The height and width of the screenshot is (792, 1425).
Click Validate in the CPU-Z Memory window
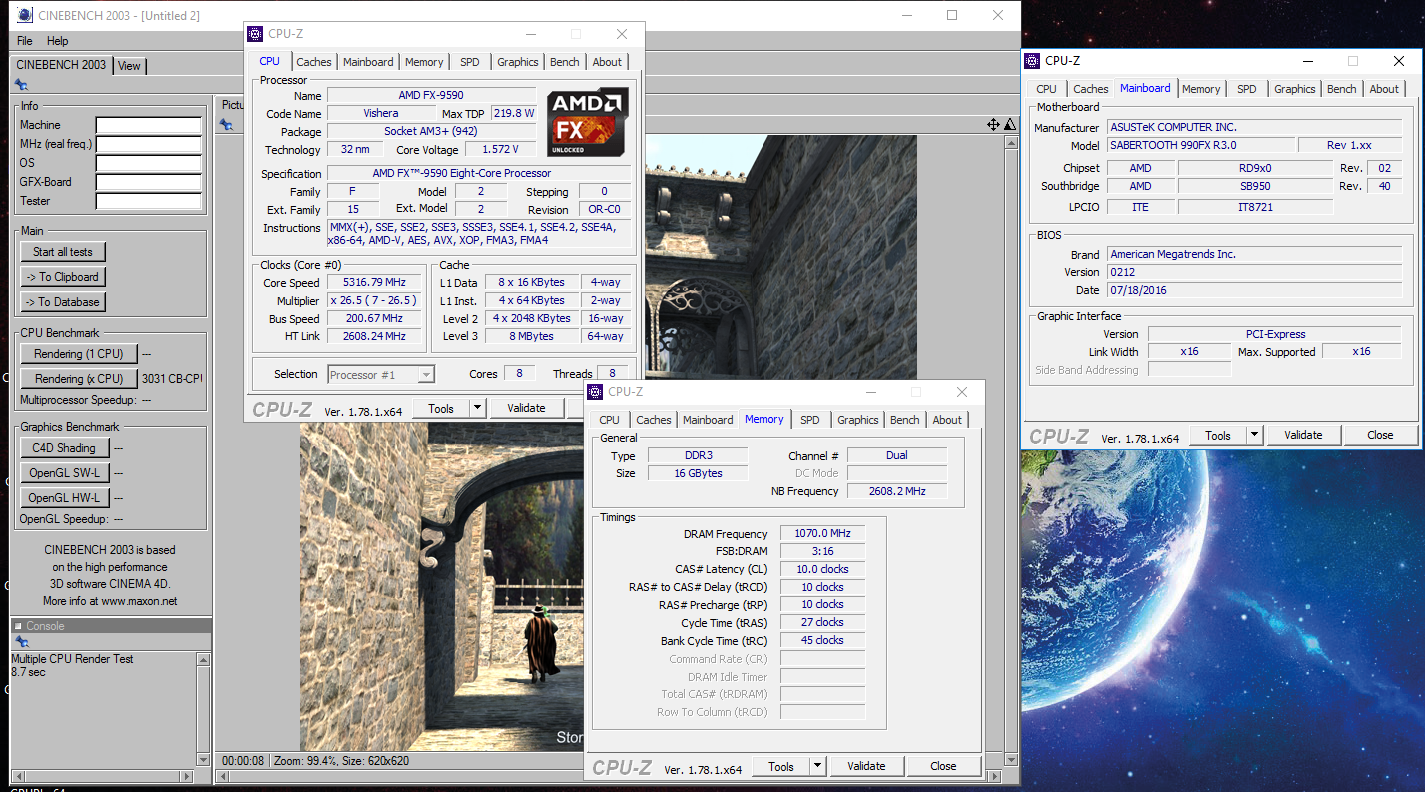(866, 766)
